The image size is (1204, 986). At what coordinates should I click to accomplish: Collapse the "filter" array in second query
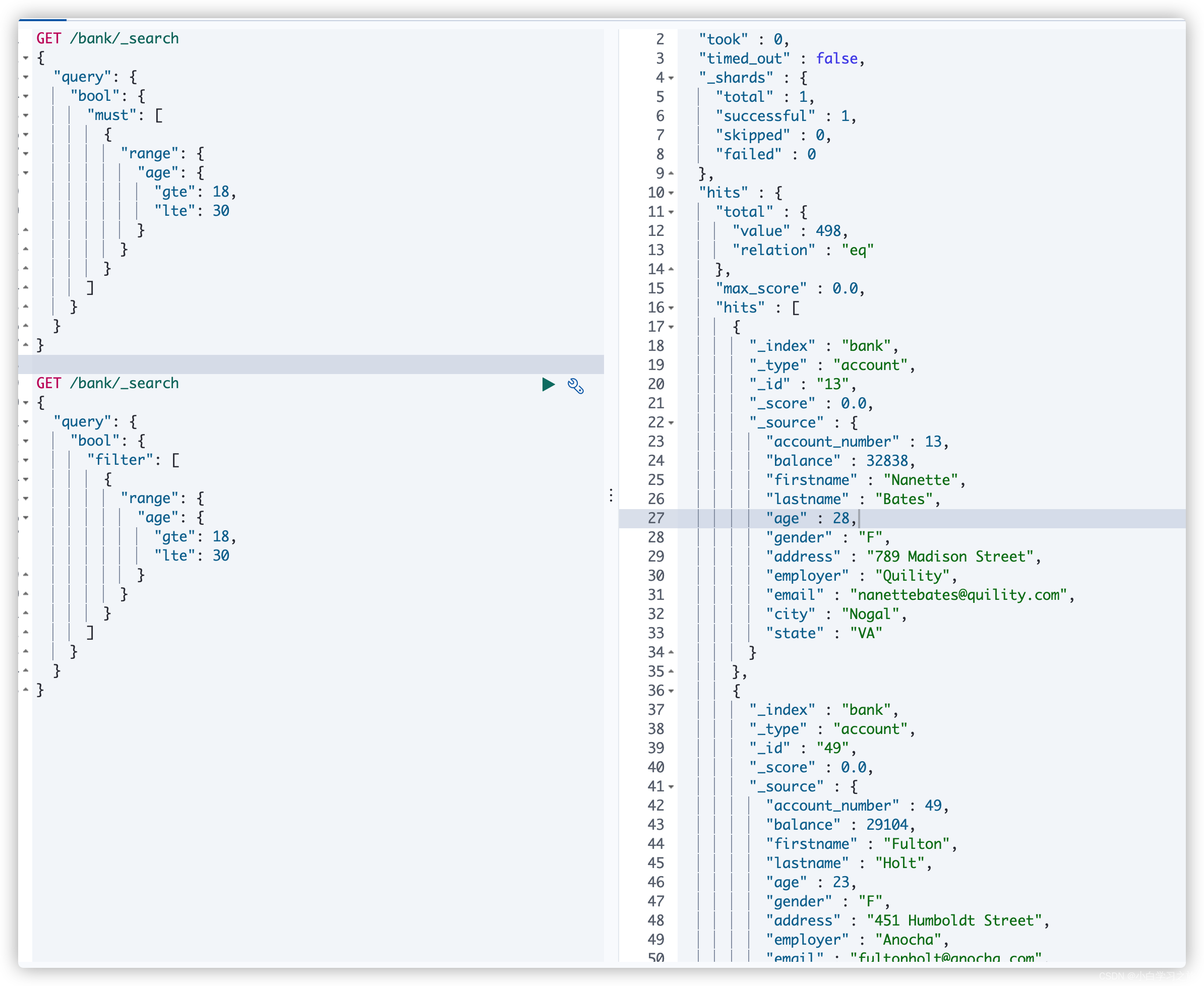(x=26, y=460)
